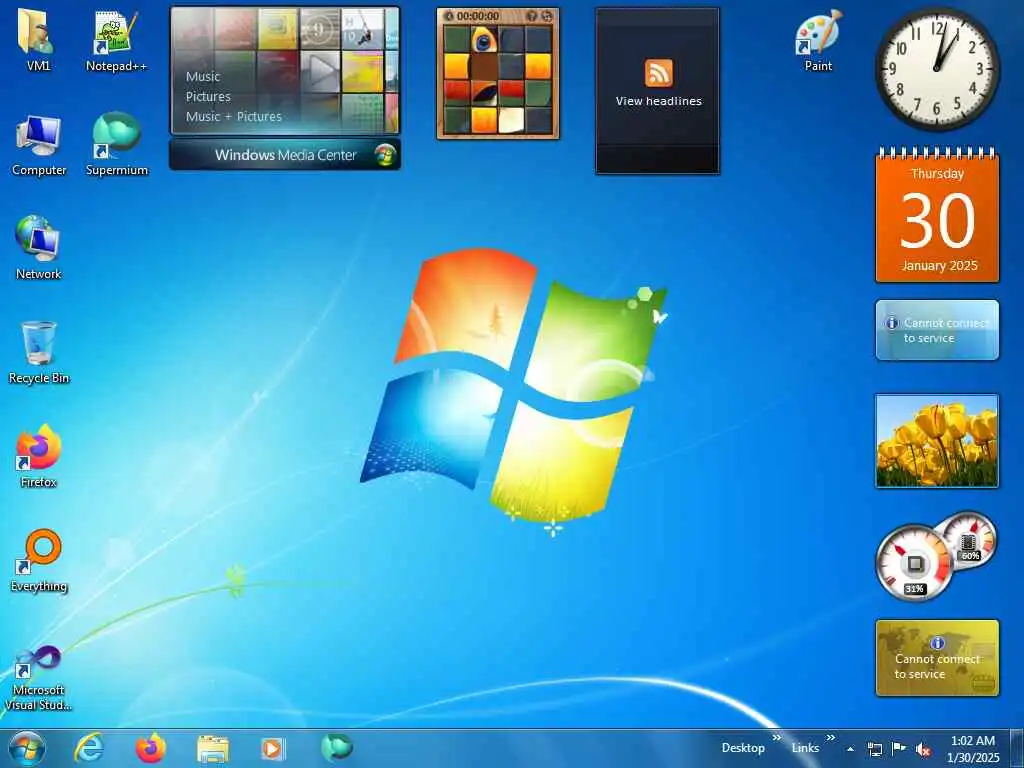1024x768 pixels.
Task: Show hidden tray icons arrow
Action: pos(850,749)
